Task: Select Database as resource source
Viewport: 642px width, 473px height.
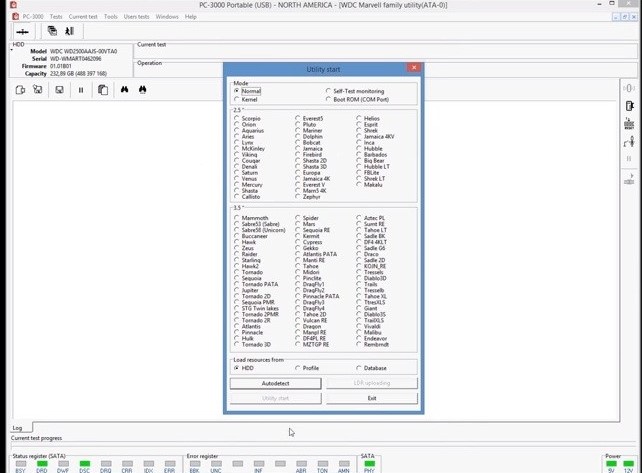Action: coord(357,368)
